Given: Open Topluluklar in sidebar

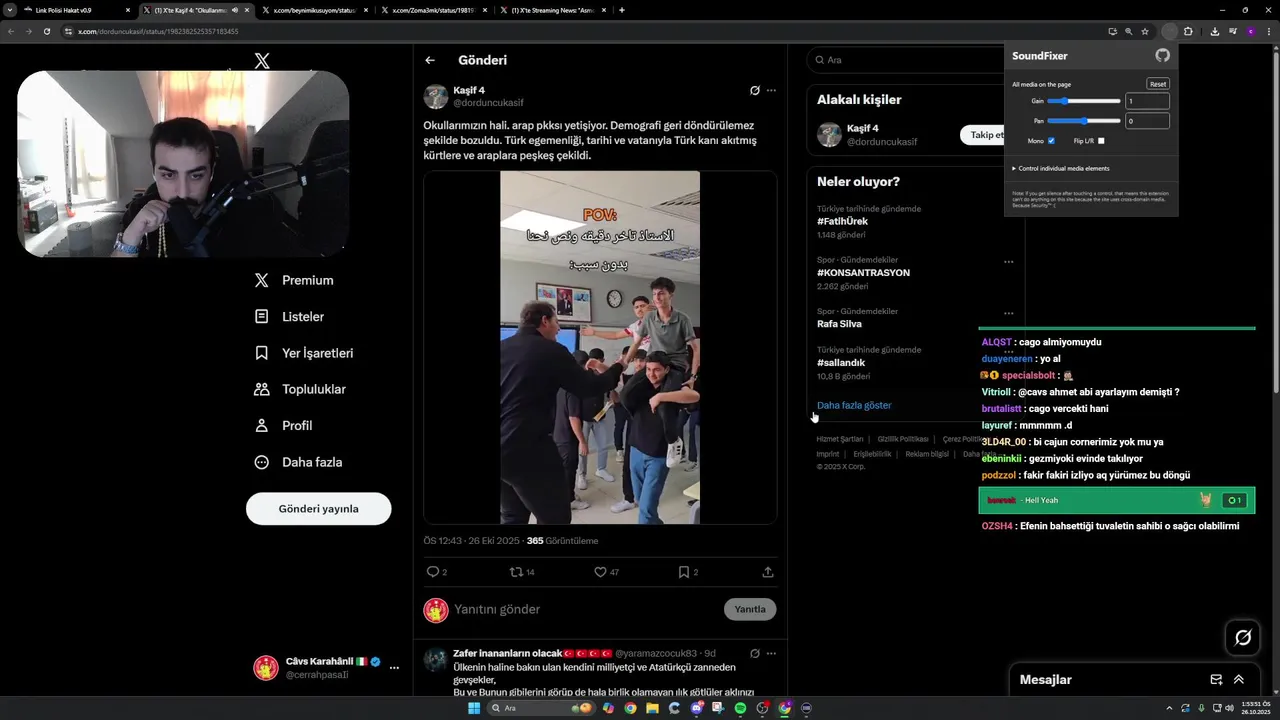Looking at the screenshot, I should pos(300,389).
